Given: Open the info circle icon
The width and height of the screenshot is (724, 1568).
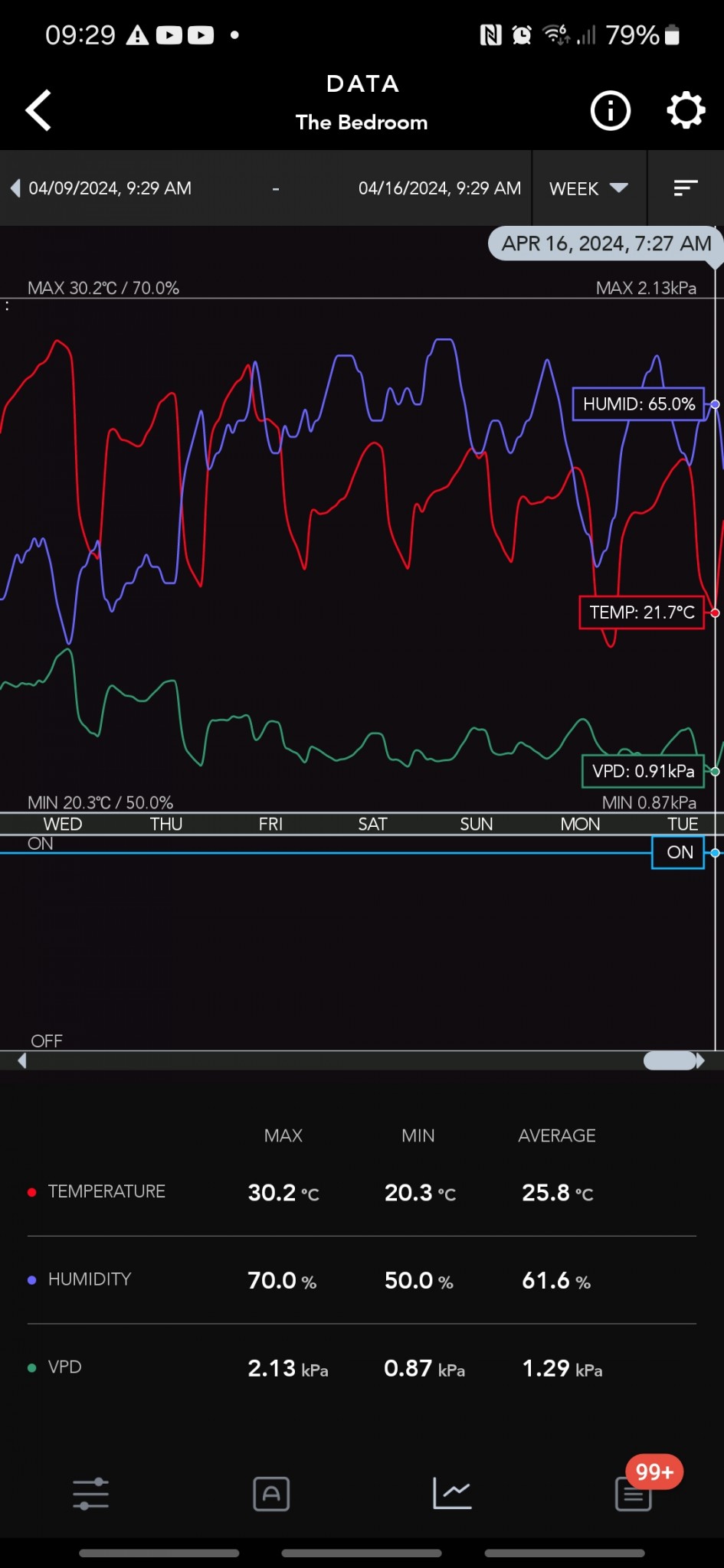Looking at the screenshot, I should click(610, 111).
